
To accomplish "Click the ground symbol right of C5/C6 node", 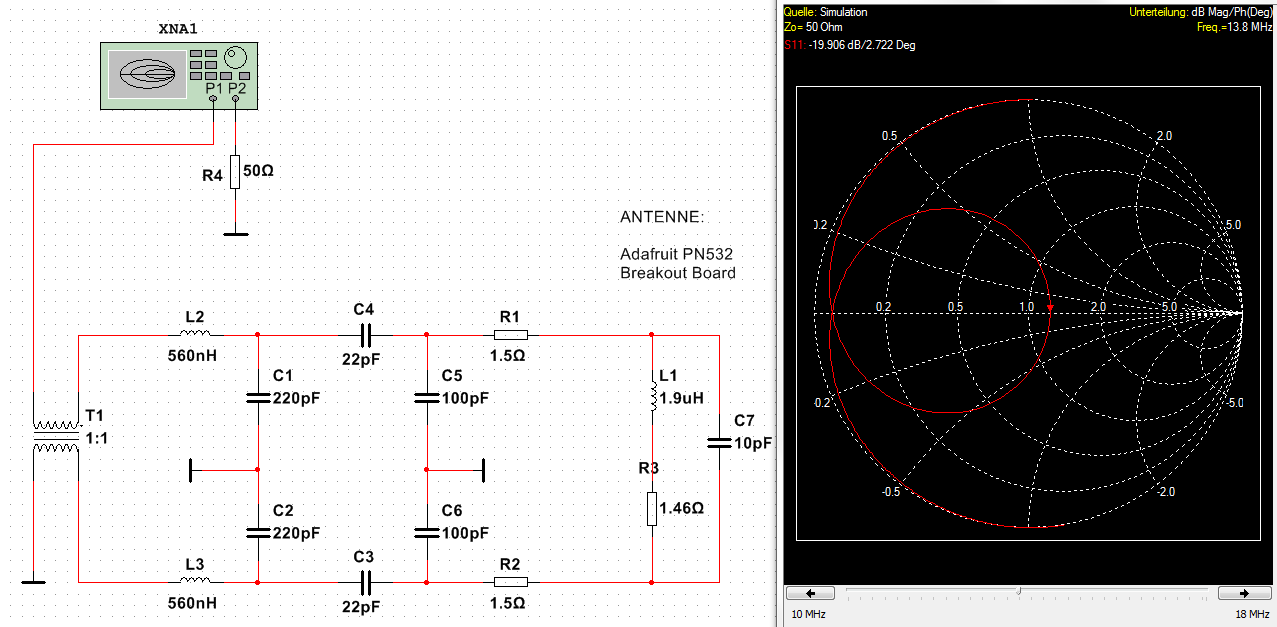I will coord(483,468).
